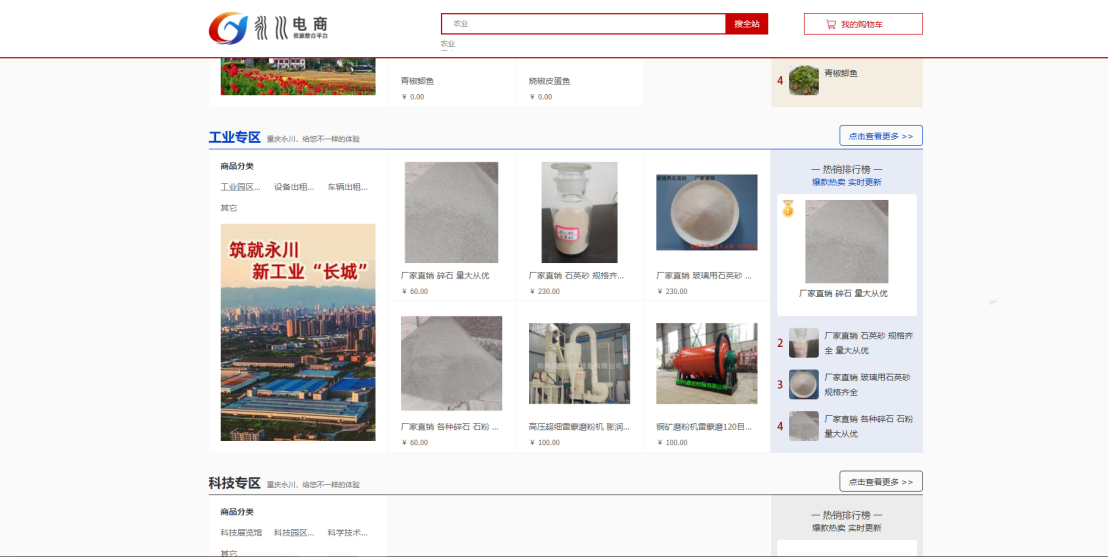Image resolution: width=1108 pixels, height=557 pixels.
Task: Open rank 4 青椒鲫鱼 thumbnail in the top ranking list
Action: coord(803,80)
